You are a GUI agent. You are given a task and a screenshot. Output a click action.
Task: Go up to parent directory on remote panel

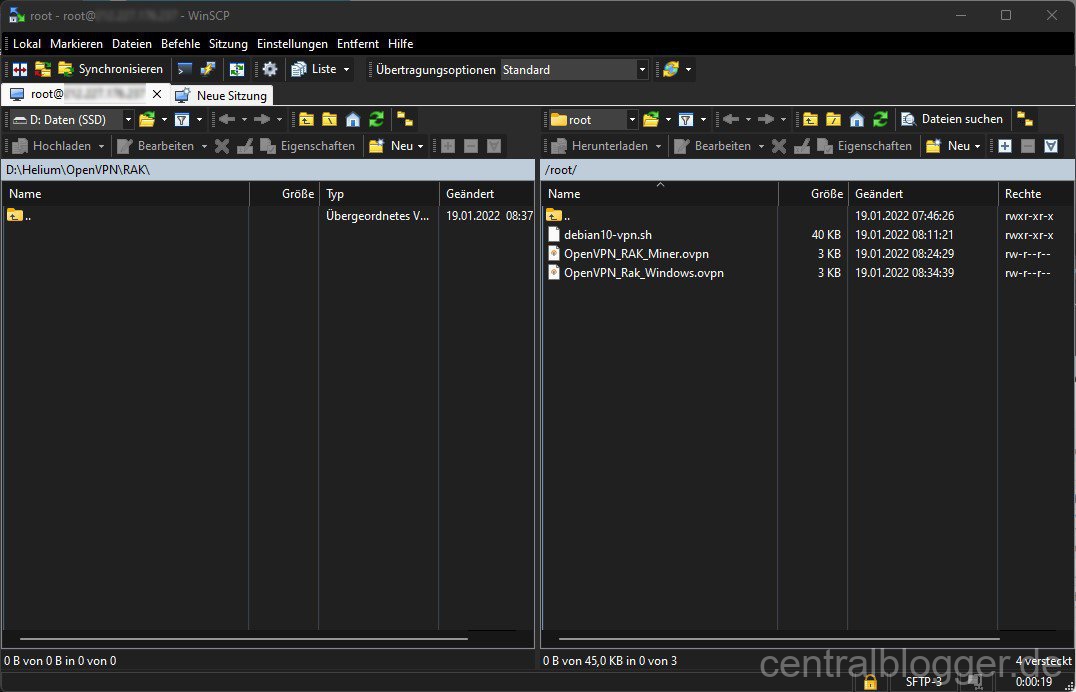click(810, 119)
